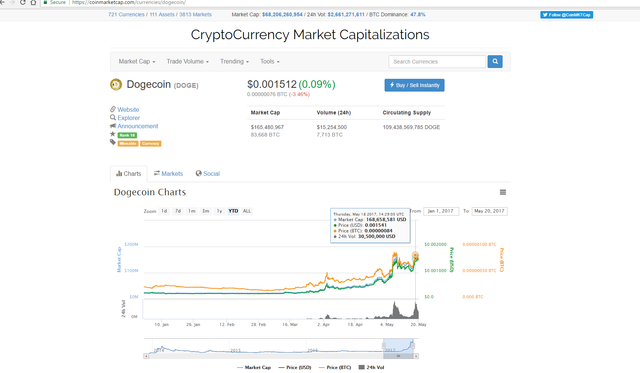The height and width of the screenshot is (373, 640).
Task: Click the Follow @CoinMKTCap Twitter button
Action: (x=567, y=15)
